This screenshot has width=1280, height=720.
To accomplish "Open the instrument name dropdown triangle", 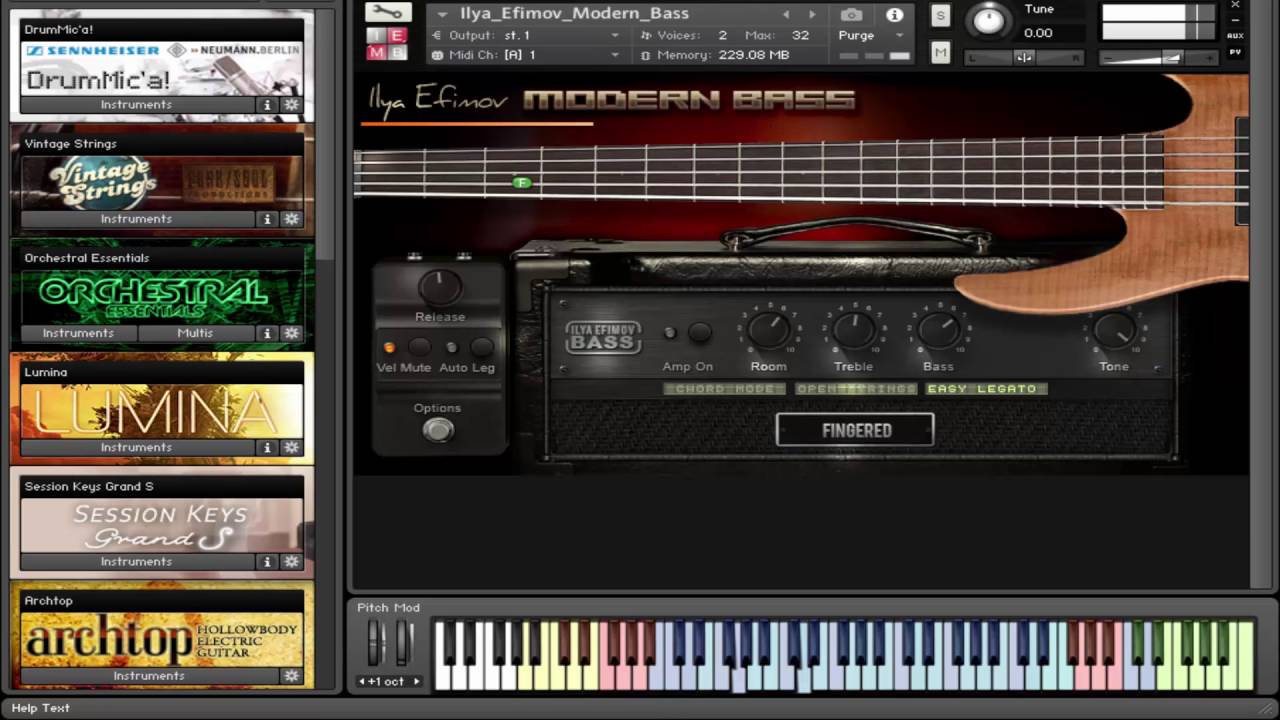I will click(442, 14).
